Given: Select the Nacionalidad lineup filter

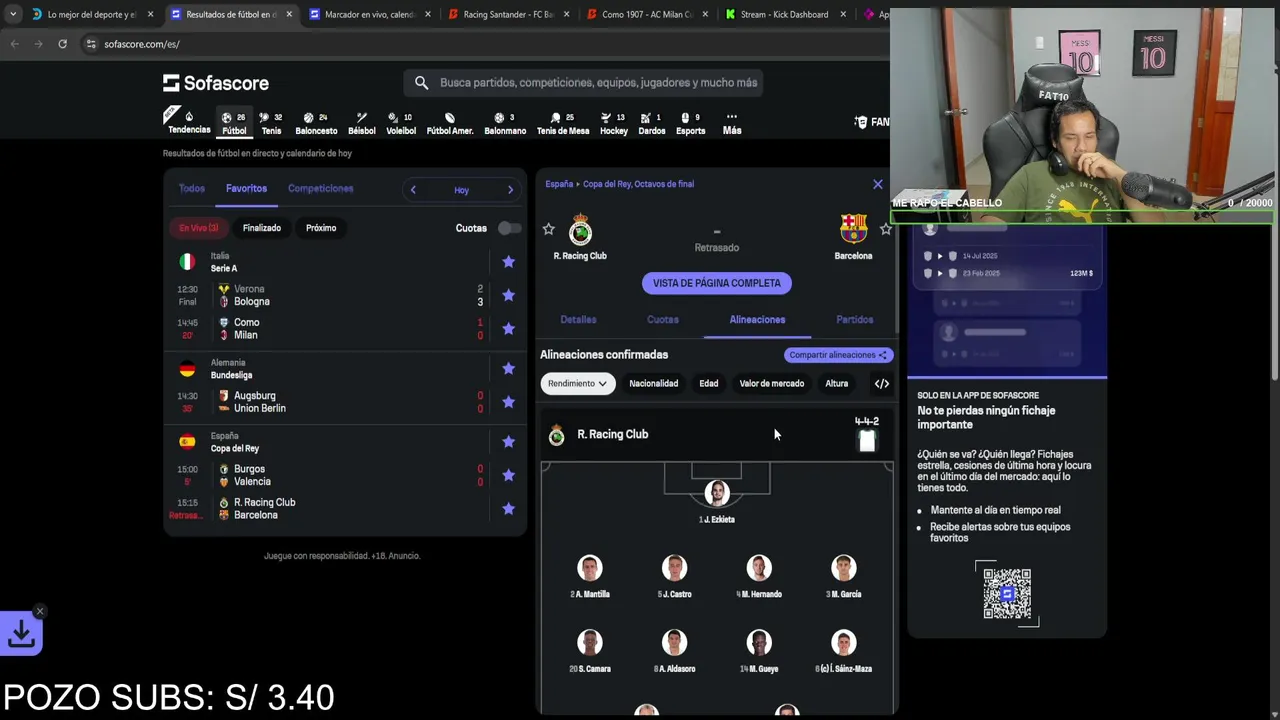Looking at the screenshot, I should [653, 383].
